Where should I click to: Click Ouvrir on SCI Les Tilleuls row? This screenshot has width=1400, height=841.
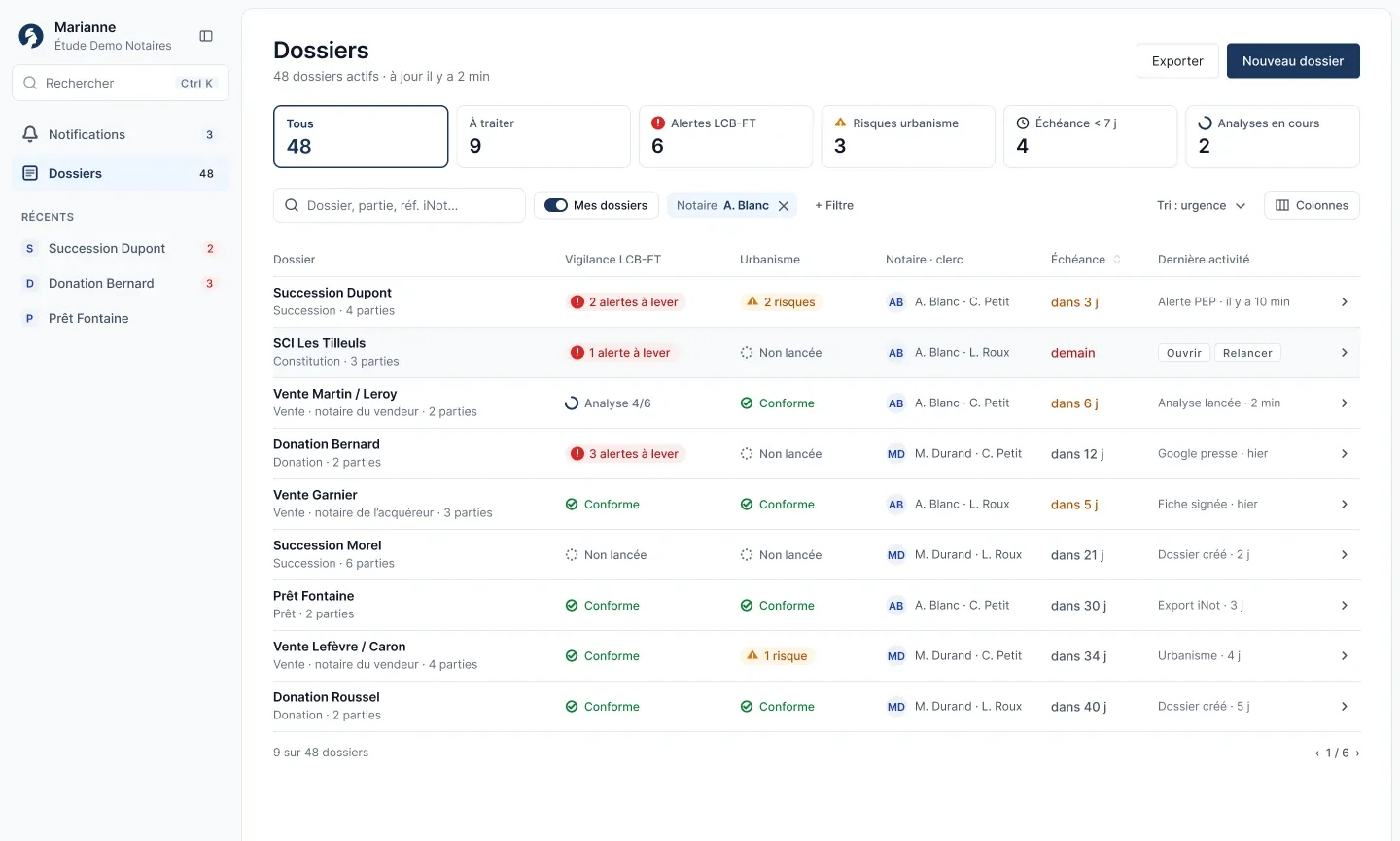[1184, 353]
